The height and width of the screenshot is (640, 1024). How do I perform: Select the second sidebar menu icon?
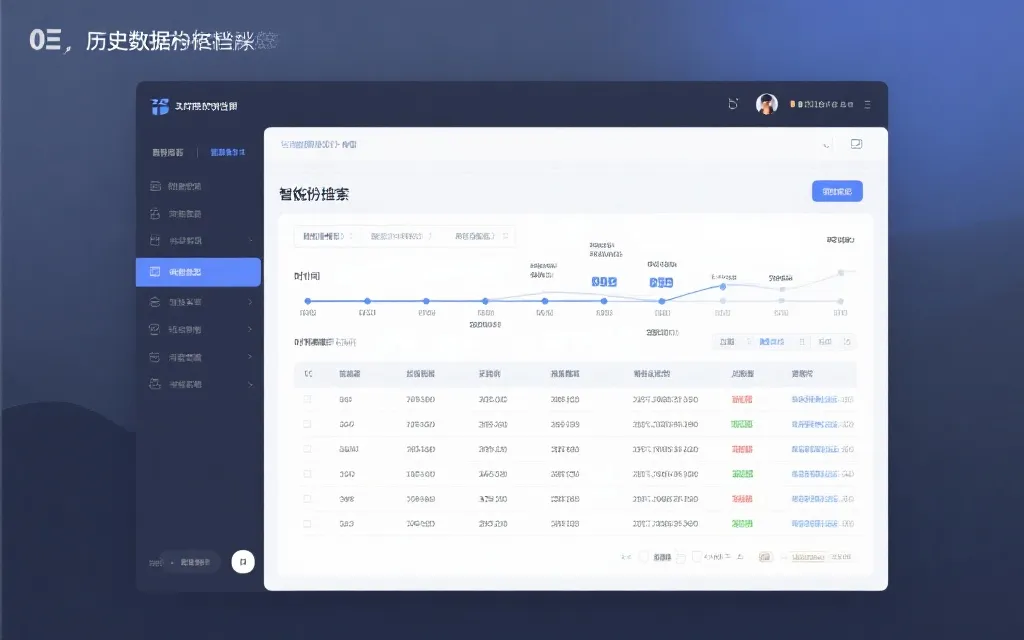(x=156, y=213)
